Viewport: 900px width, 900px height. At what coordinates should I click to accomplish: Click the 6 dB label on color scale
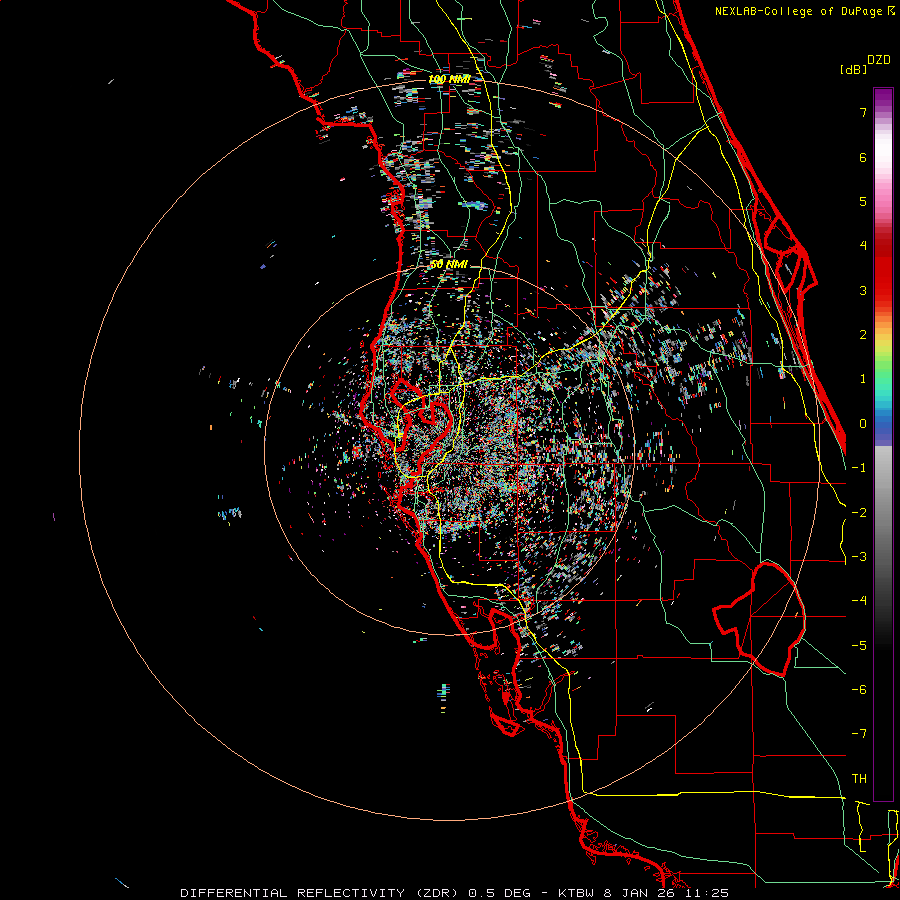(863, 157)
